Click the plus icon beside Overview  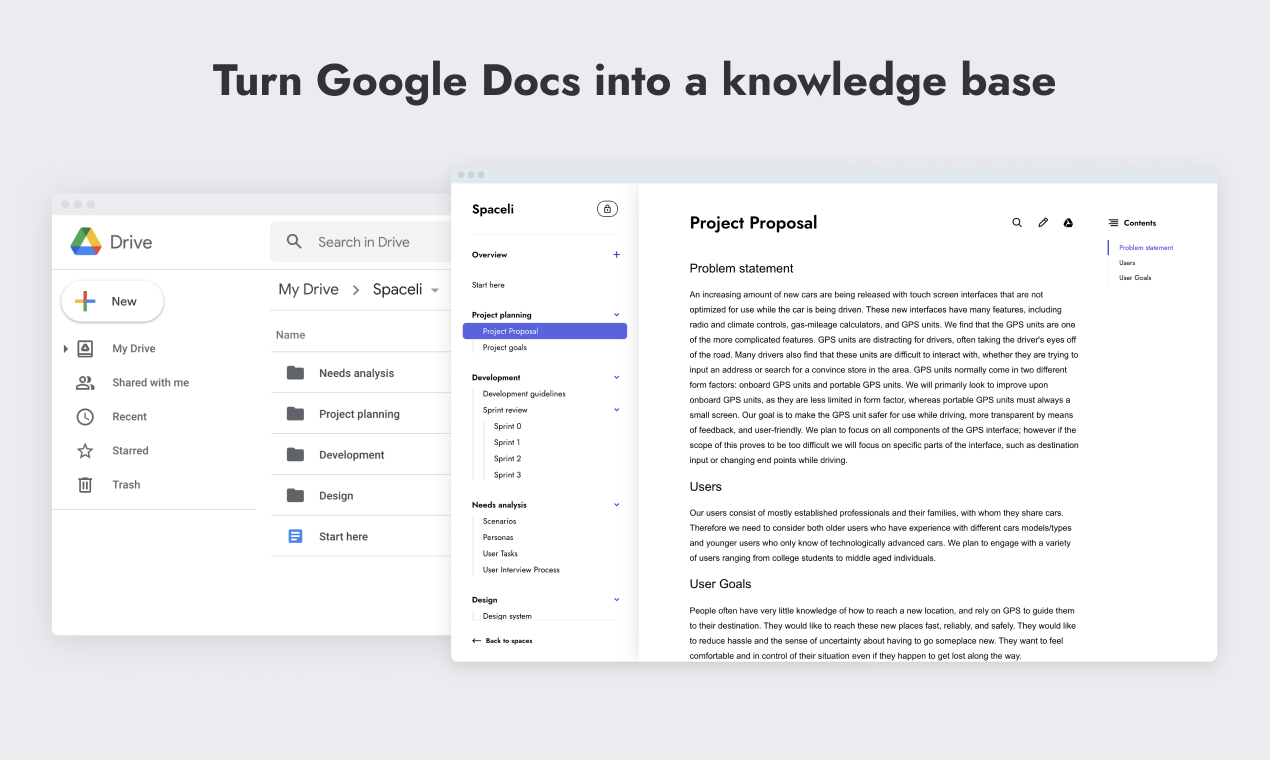616,254
